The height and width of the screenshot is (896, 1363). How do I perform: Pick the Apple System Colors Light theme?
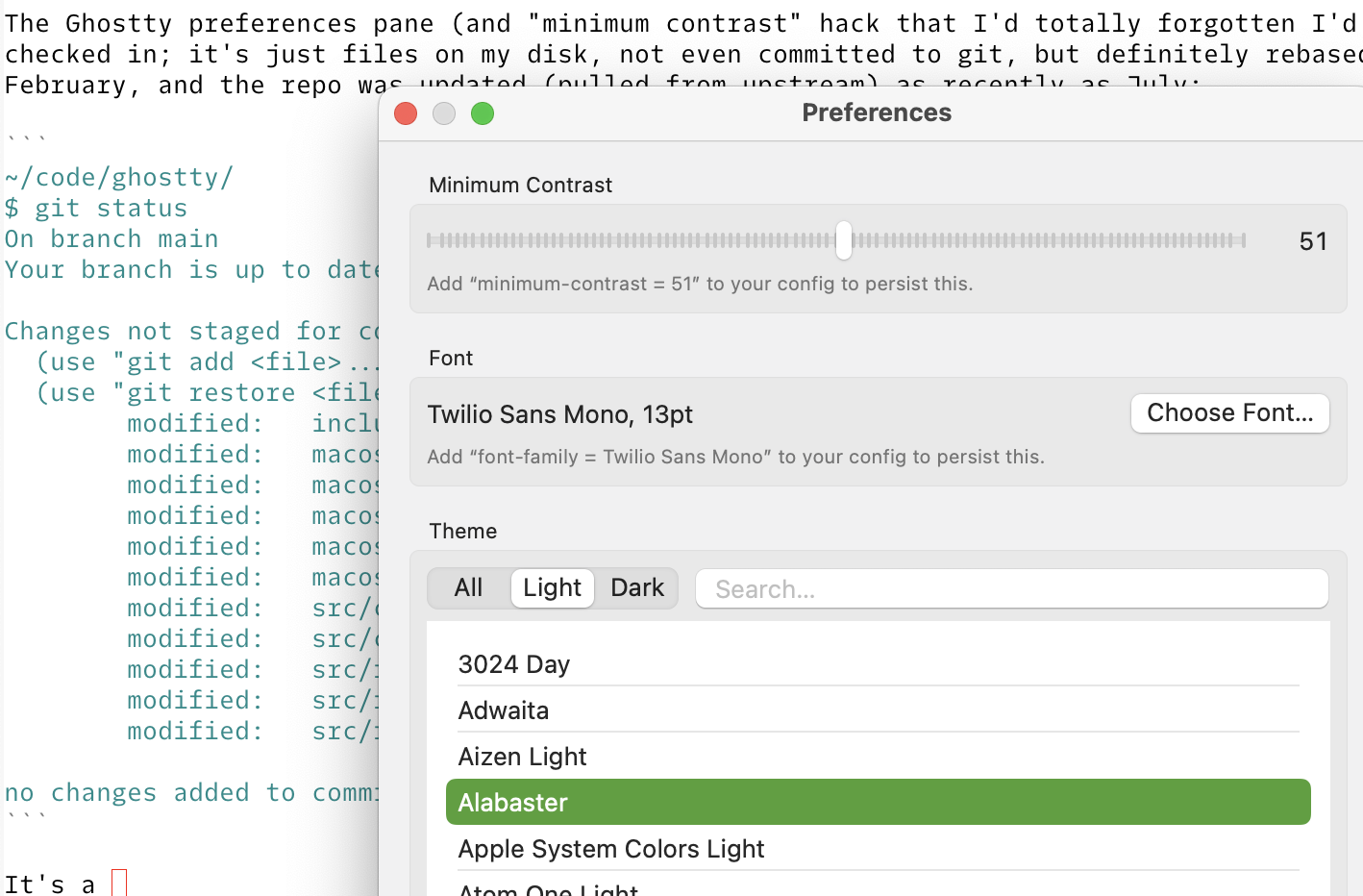point(879,849)
